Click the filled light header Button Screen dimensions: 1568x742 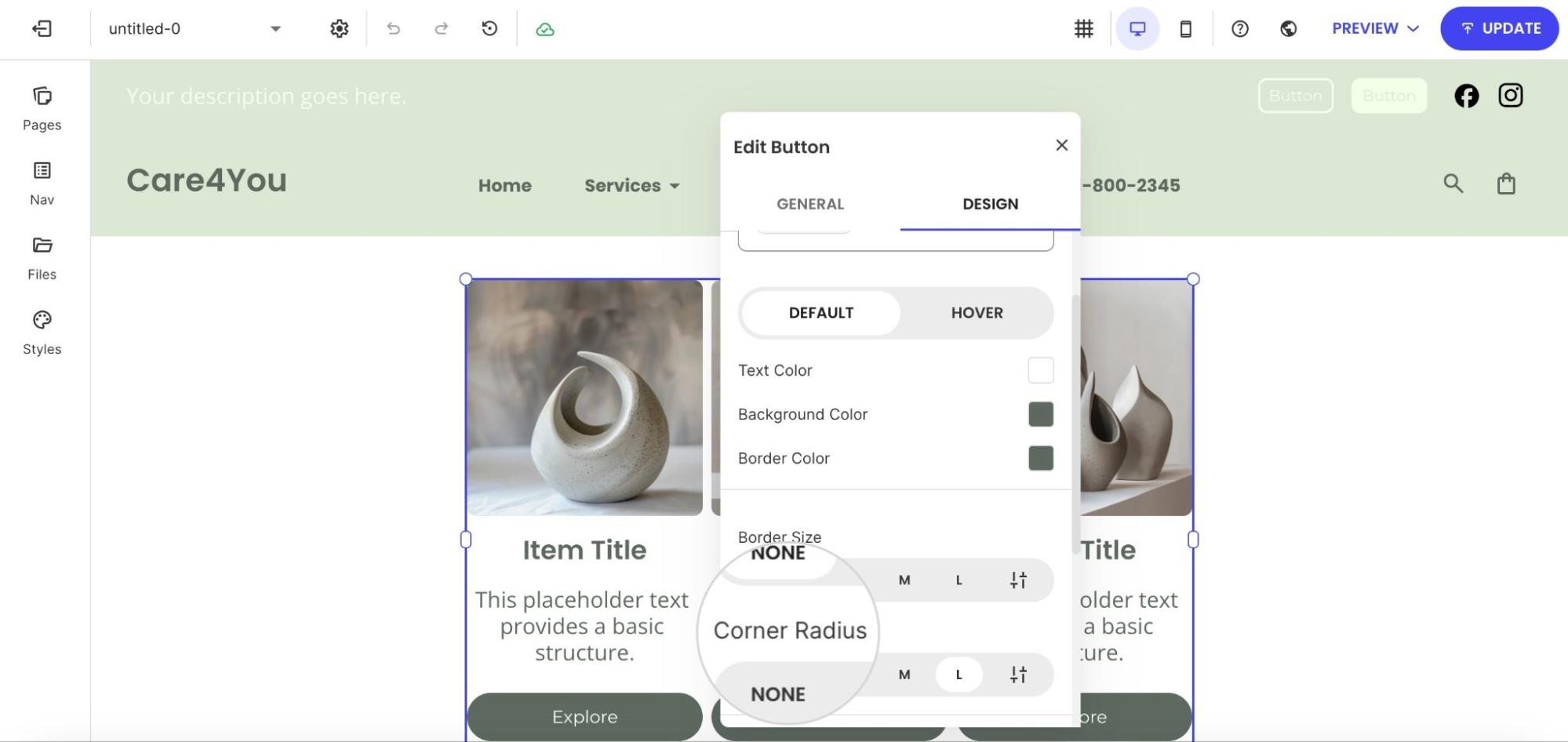1389,96
